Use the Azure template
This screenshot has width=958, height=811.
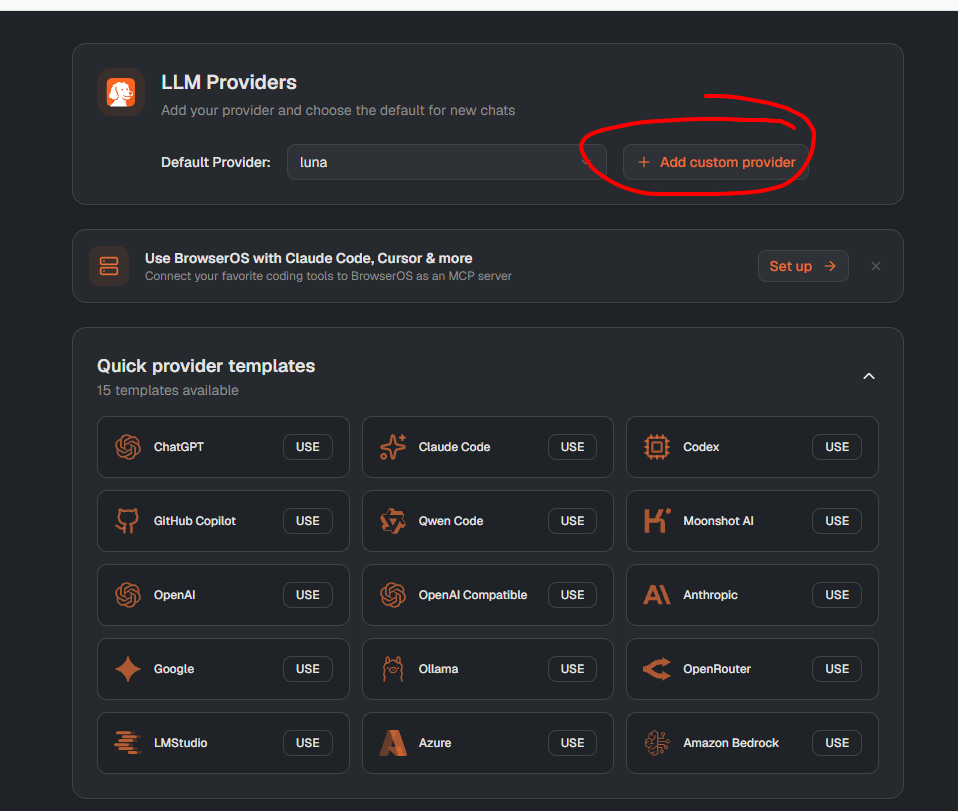click(572, 743)
